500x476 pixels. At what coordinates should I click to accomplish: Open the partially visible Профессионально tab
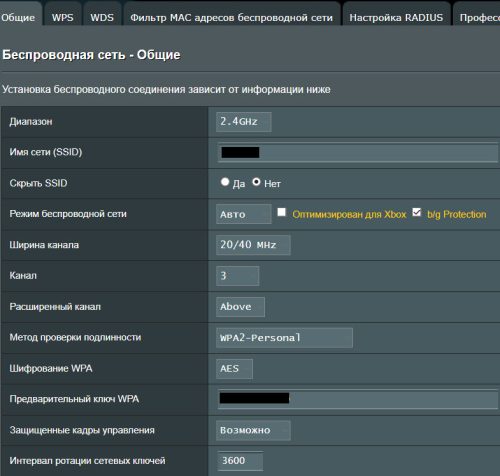point(477,15)
